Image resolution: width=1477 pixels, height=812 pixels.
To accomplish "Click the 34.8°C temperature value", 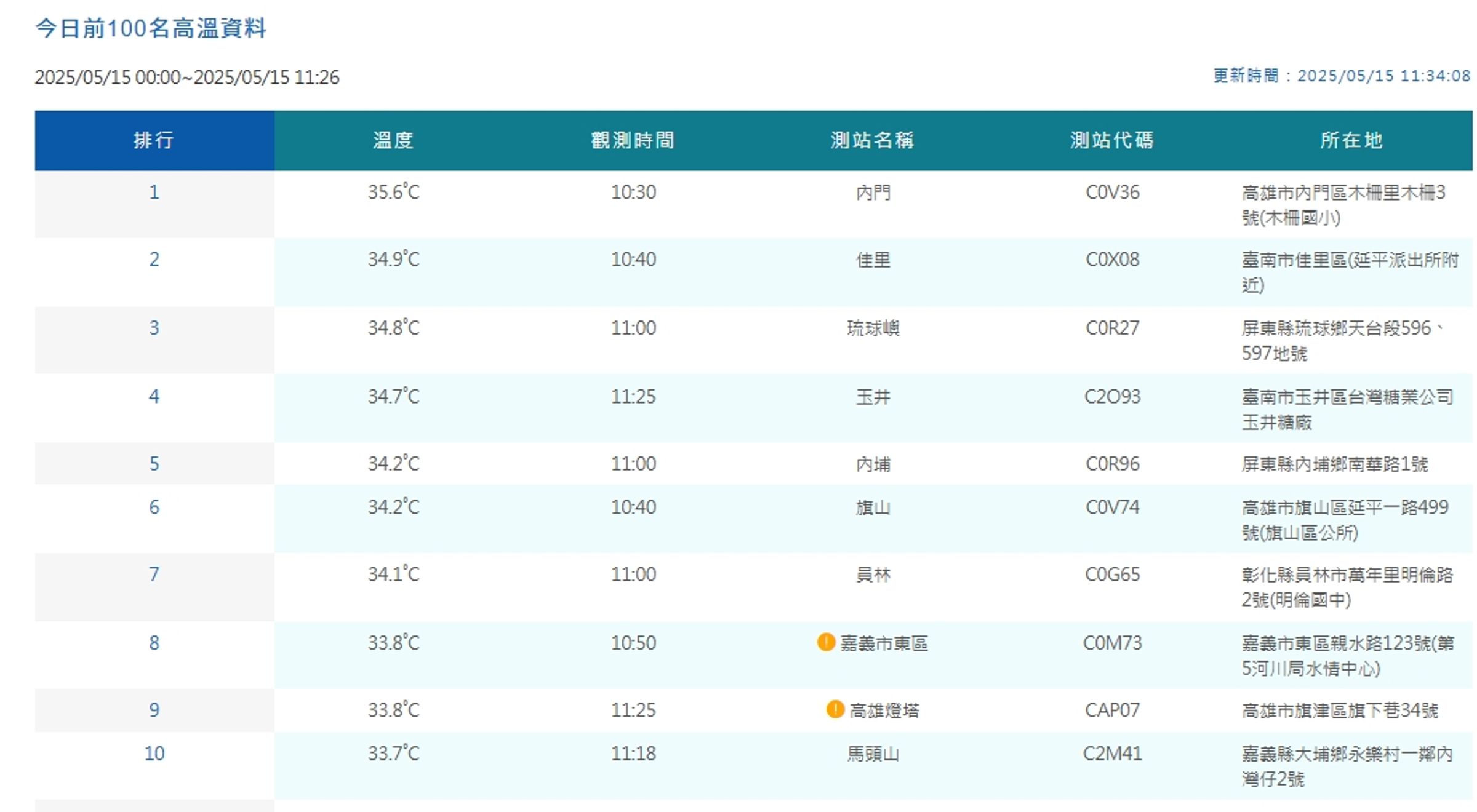I will [x=393, y=327].
